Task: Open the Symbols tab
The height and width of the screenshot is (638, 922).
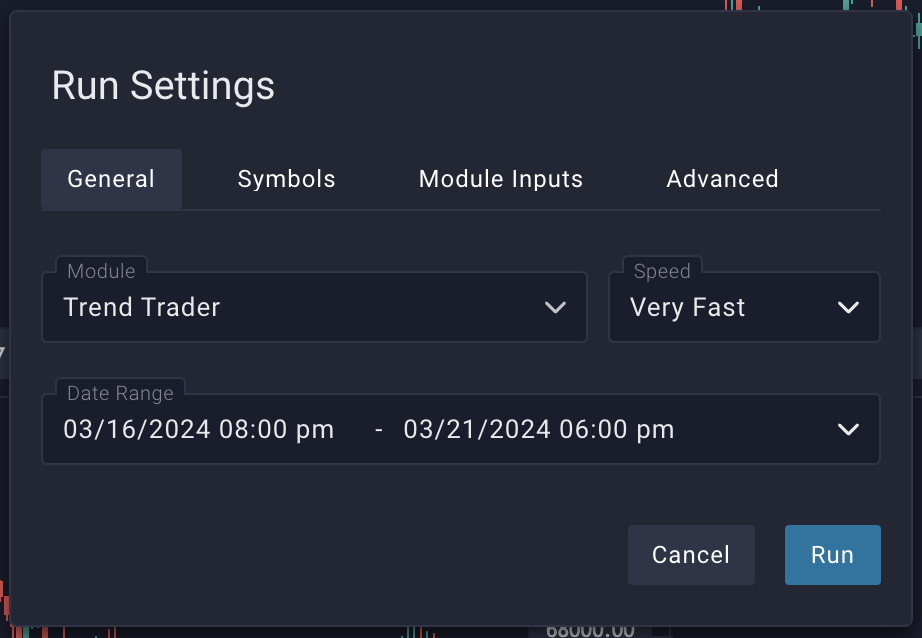Action: pyautogui.click(x=286, y=180)
